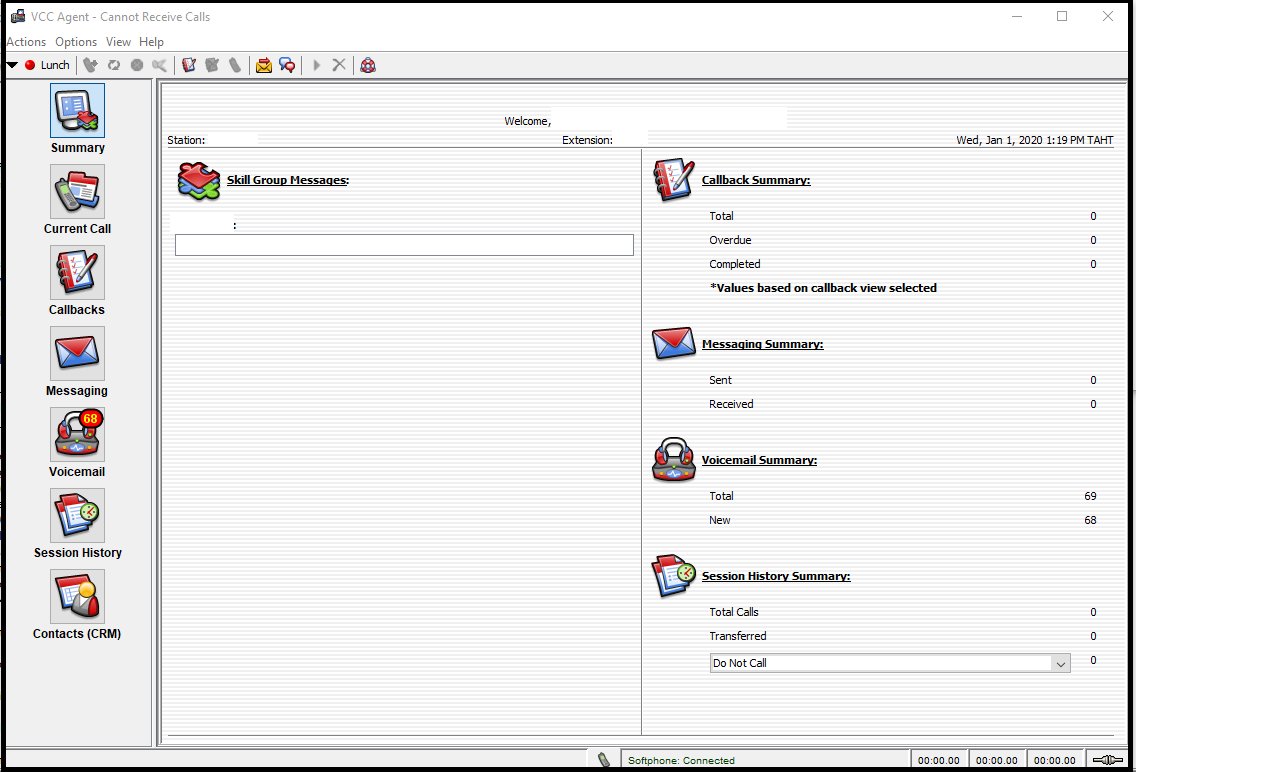
Task: Click the Softphone: Connected status text
Action: [681, 760]
